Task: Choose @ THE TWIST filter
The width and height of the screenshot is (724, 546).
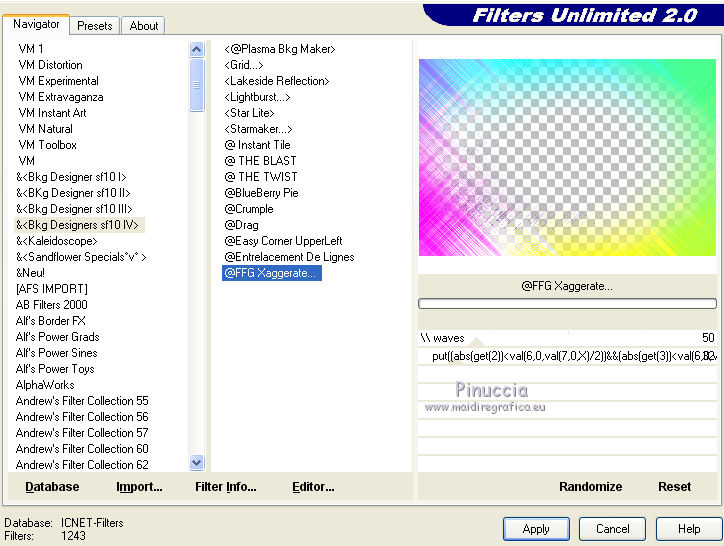Action: point(261,177)
